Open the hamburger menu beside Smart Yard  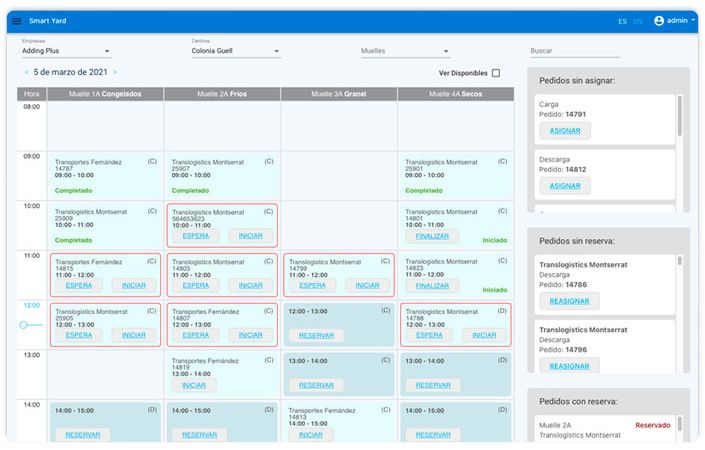17,21
